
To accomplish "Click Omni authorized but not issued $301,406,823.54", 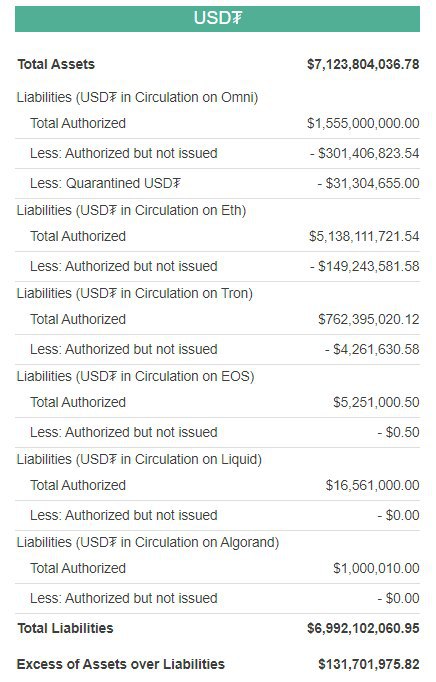I will coord(365,153).
